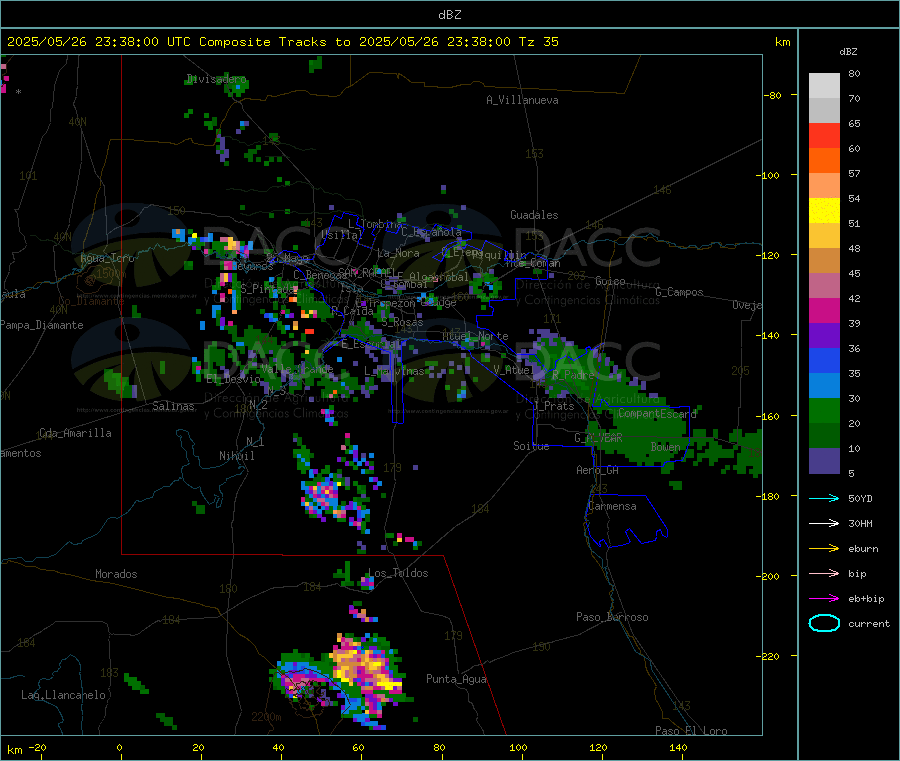Click the 'km' label at top right

[782, 42]
